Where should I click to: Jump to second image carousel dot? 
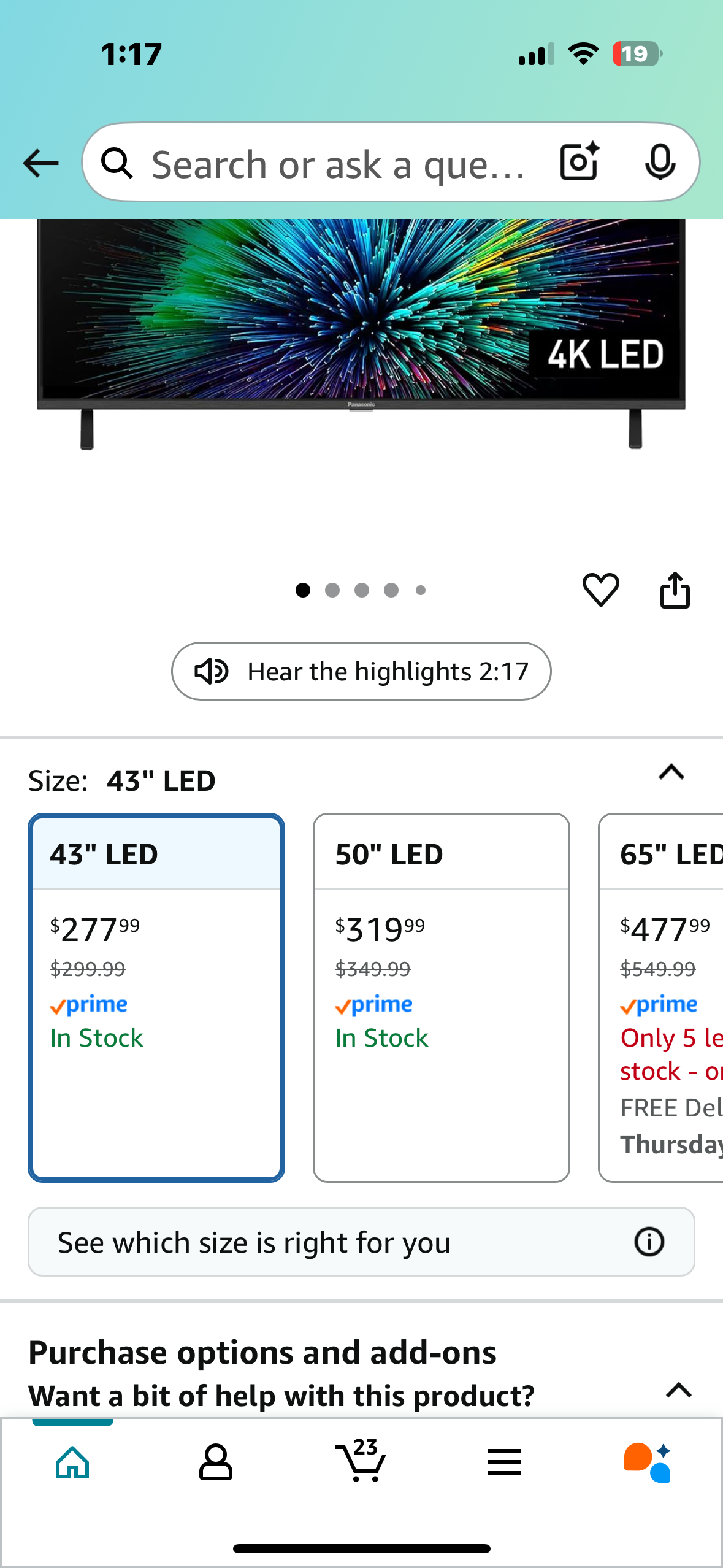click(332, 590)
